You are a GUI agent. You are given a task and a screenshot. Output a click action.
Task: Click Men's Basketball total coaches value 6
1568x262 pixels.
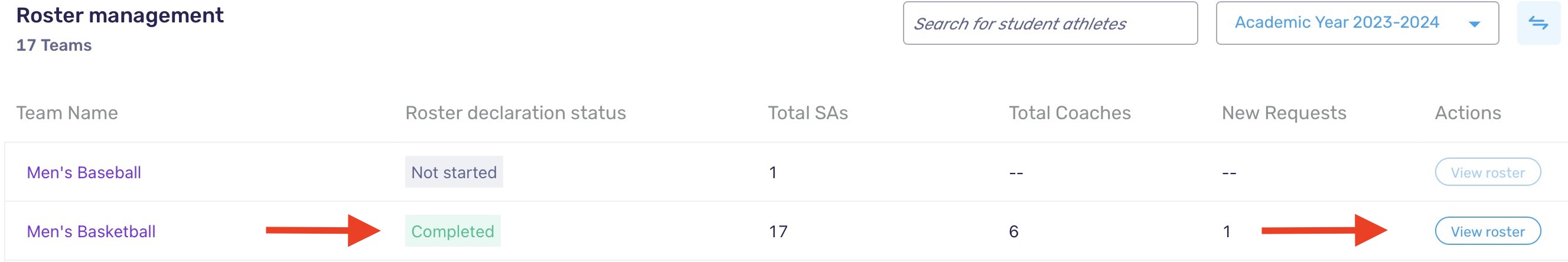(x=1013, y=231)
